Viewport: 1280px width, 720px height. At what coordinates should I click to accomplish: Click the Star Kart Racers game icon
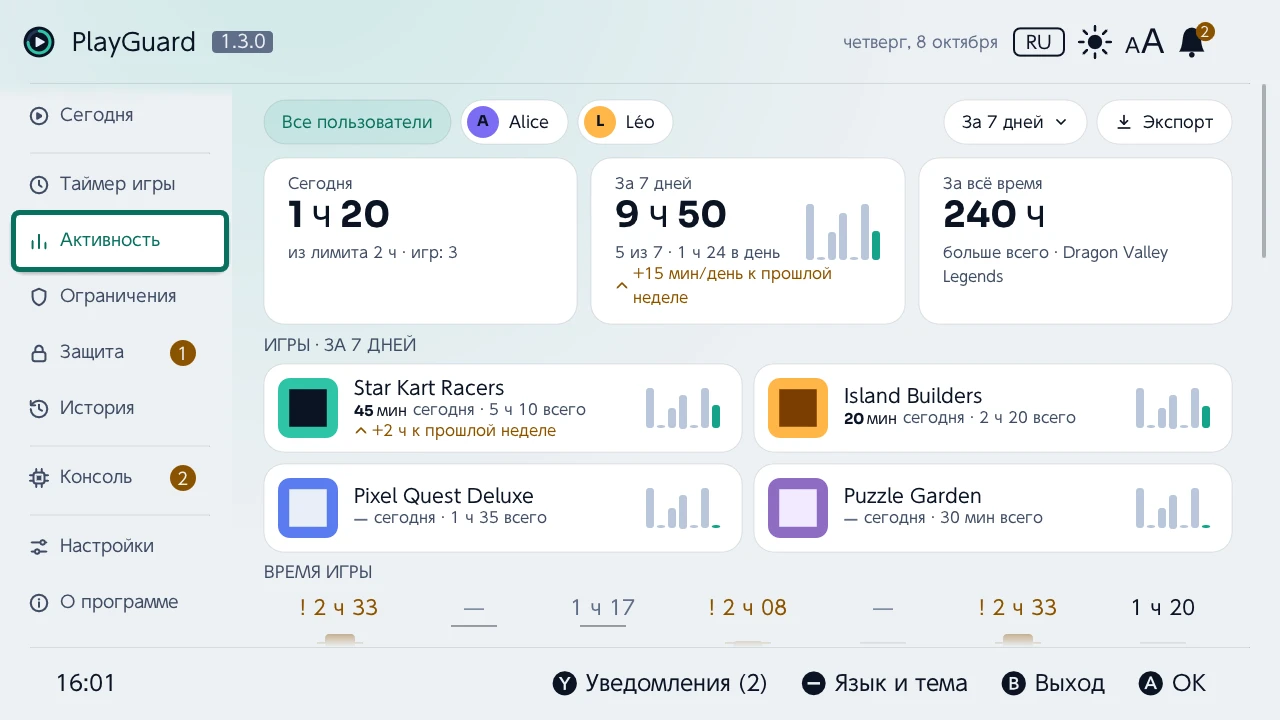(x=308, y=408)
